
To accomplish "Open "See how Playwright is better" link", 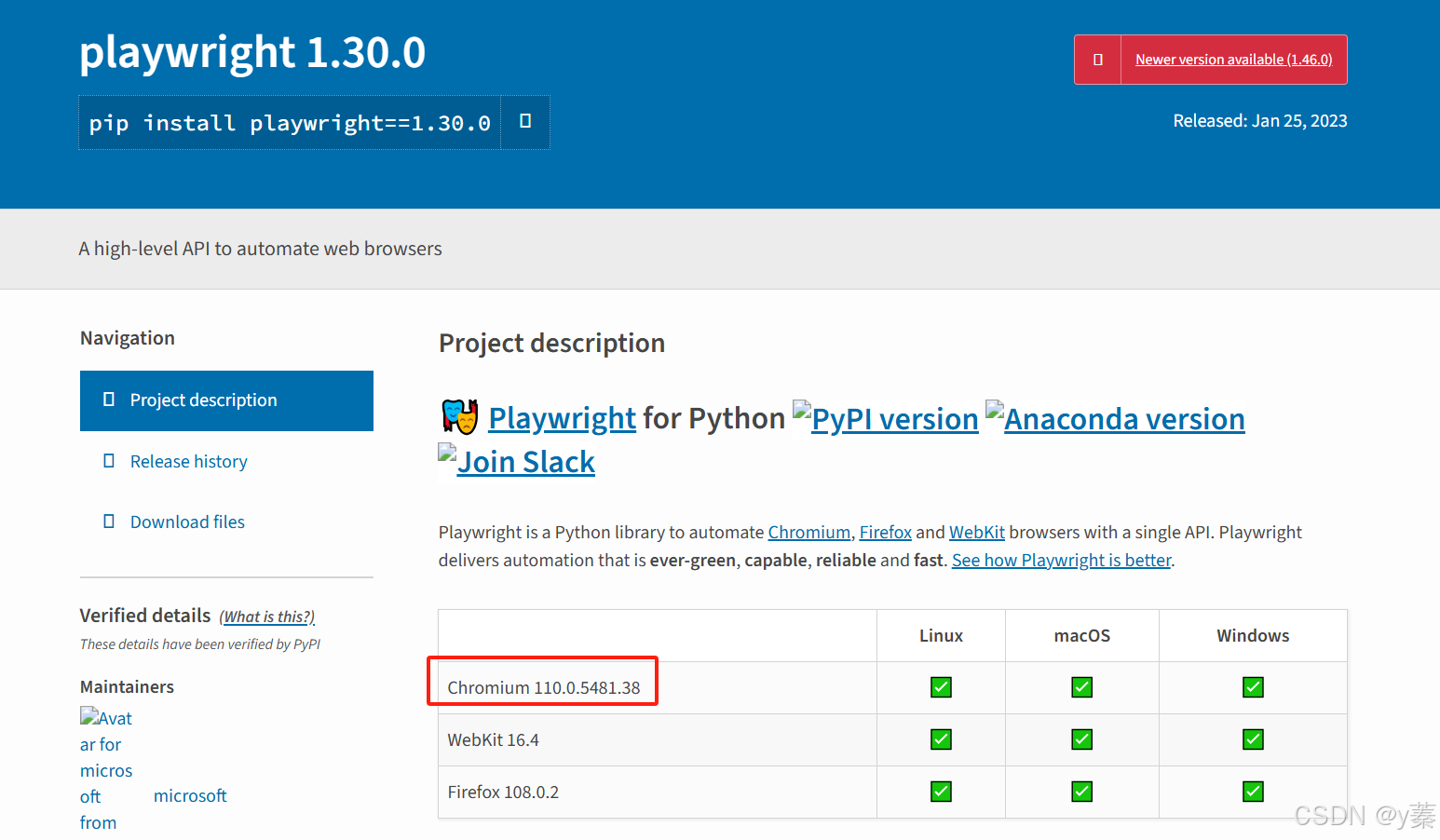I will [1061, 560].
